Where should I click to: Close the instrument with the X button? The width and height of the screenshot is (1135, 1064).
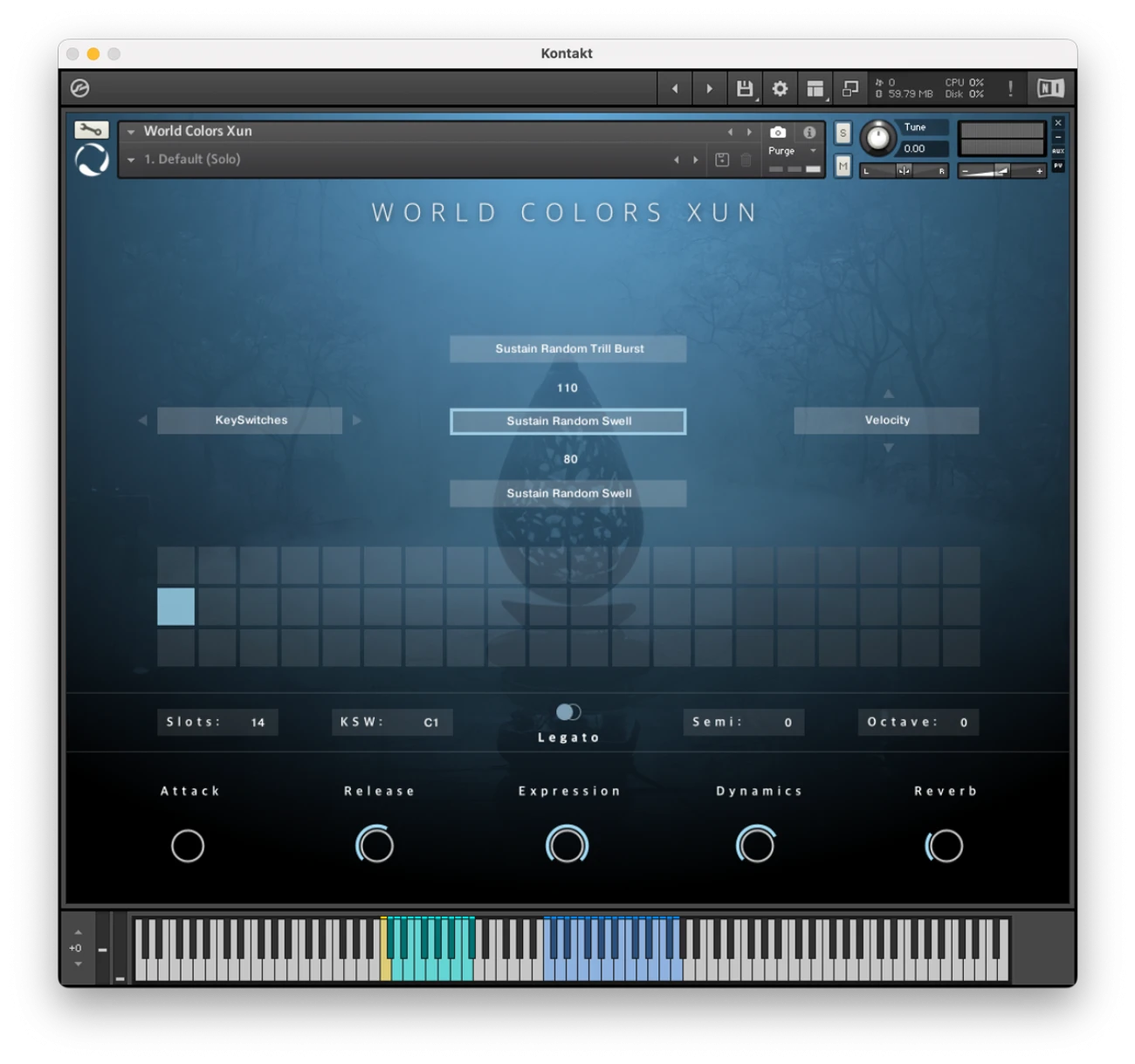click(x=1058, y=123)
